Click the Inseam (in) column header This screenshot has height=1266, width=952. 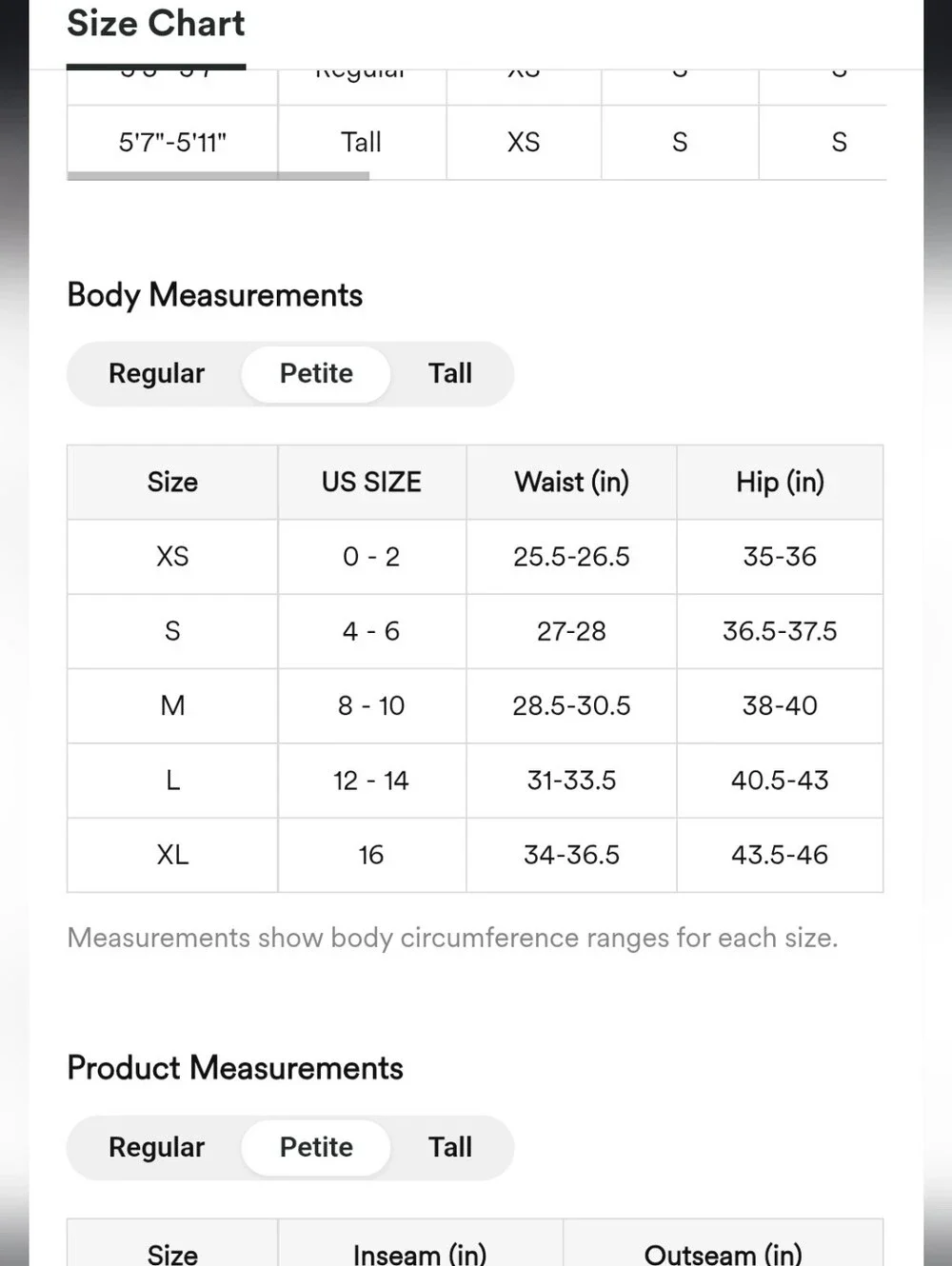420,1254
